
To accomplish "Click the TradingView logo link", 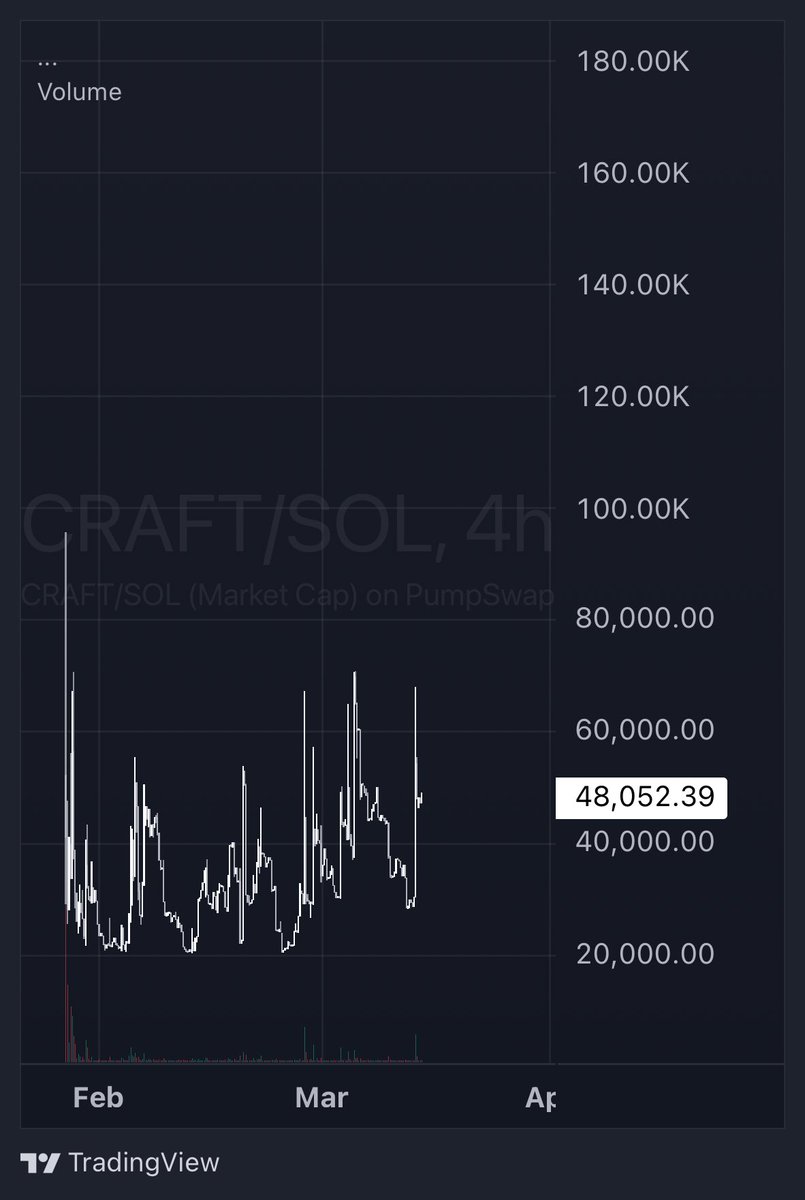I will (x=120, y=1163).
